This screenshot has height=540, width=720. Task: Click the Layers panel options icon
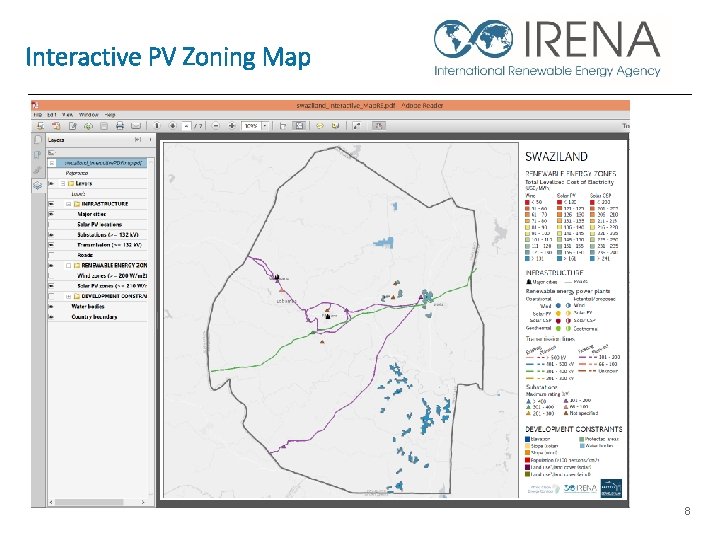pyautogui.click(x=52, y=152)
